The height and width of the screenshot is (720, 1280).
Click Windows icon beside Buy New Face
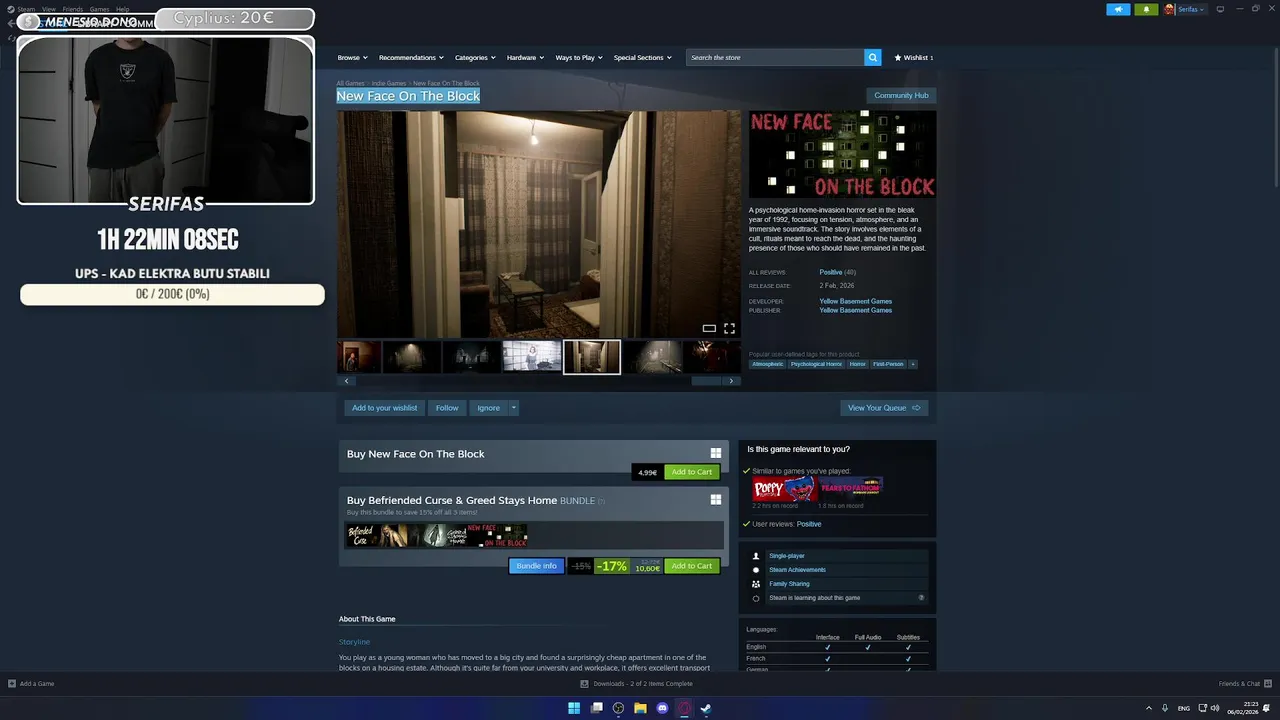point(716,453)
